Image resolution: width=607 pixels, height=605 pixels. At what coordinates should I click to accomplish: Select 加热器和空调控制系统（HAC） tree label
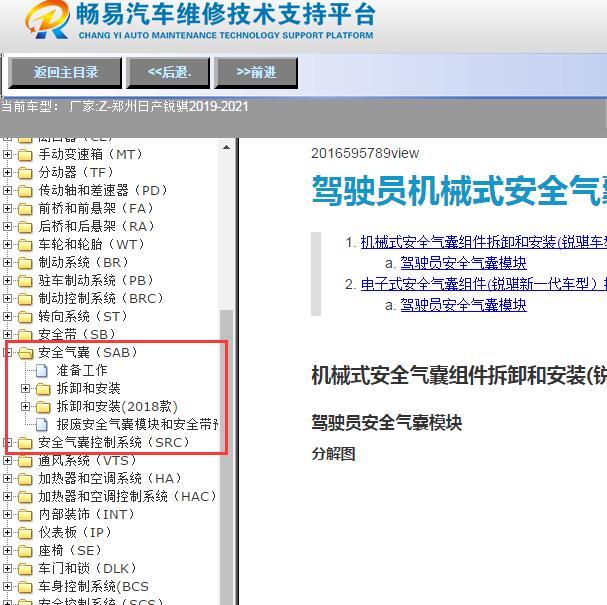(x=127, y=496)
